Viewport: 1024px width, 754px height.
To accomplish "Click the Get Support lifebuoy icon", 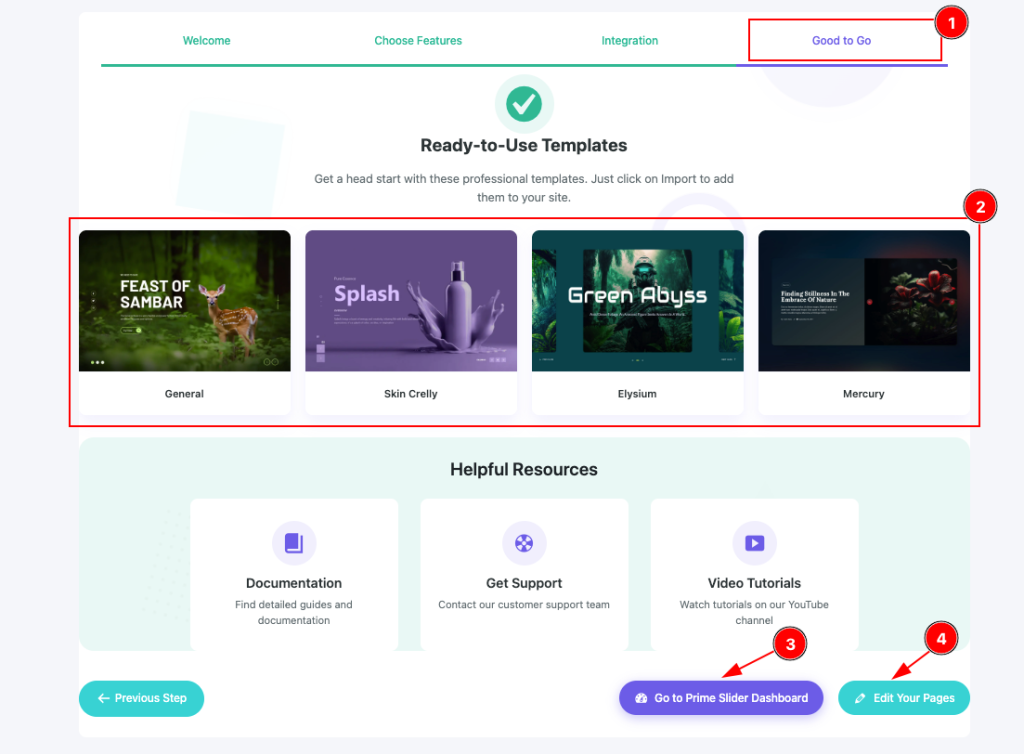I will pos(524,543).
